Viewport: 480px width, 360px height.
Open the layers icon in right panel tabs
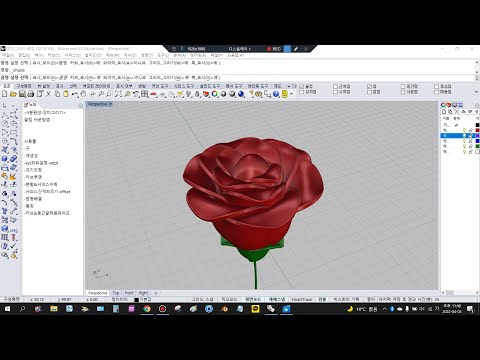(449, 105)
